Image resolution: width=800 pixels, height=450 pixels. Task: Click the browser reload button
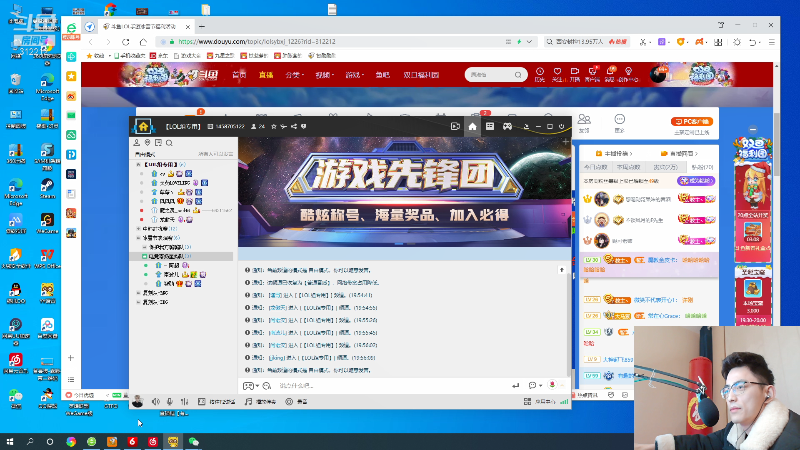coord(126,42)
